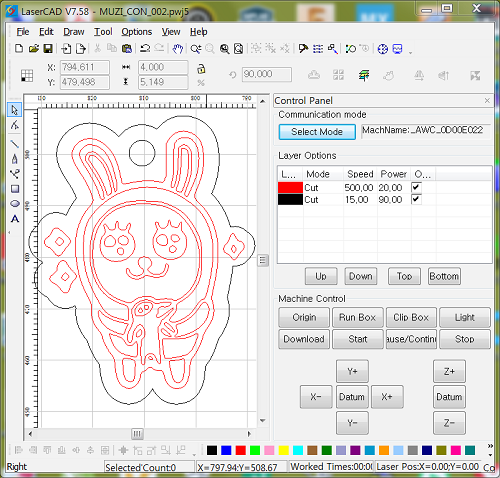This screenshot has width=500, height=478.
Task: Create a new file with New icon
Action: click(x=19, y=49)
